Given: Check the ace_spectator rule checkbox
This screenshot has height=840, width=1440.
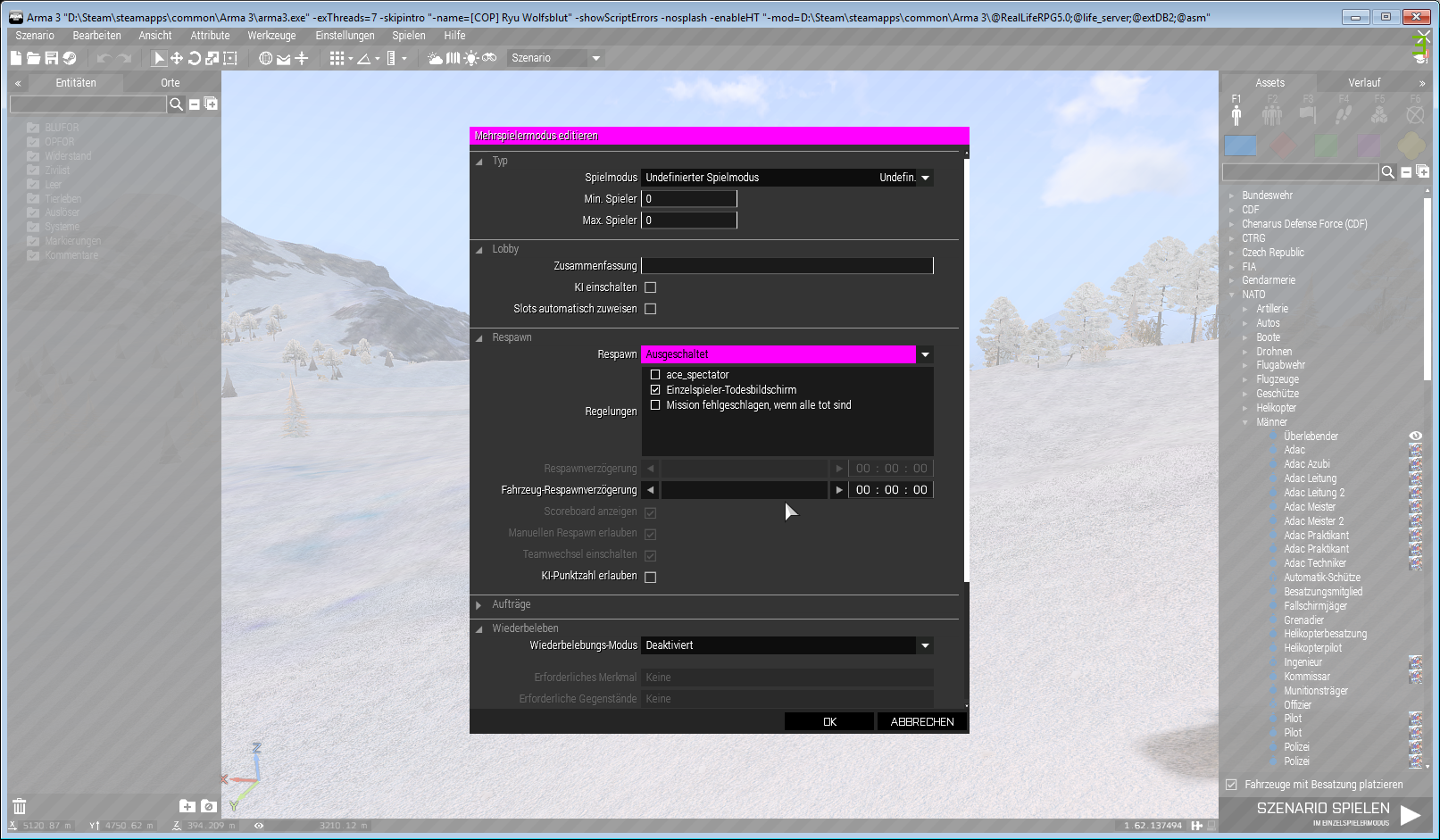Looking at the screenshot, I should [x=655, y=375].
